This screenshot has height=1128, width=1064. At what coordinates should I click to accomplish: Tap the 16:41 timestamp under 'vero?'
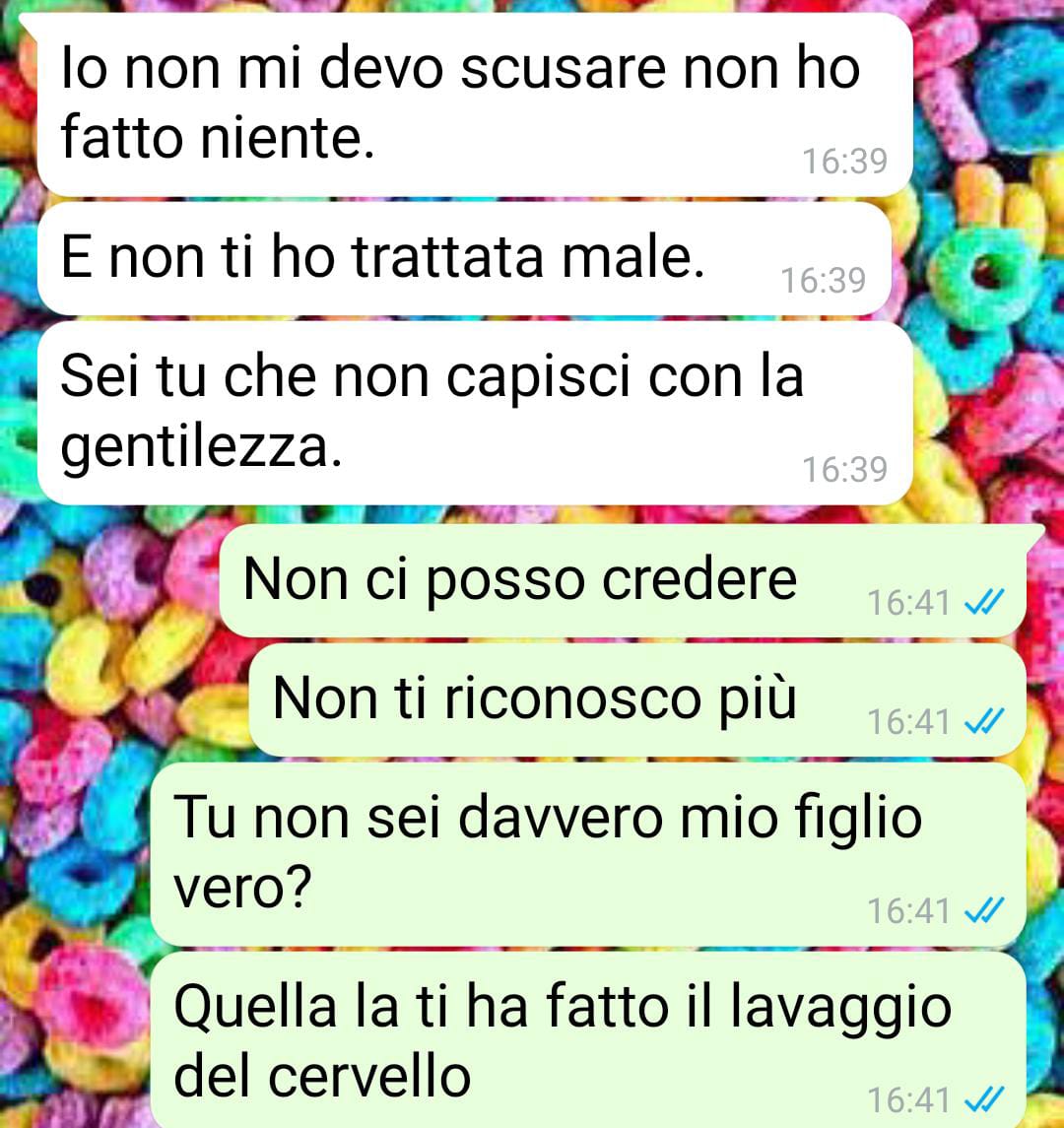pyautogui.click(x=909, y=911)
